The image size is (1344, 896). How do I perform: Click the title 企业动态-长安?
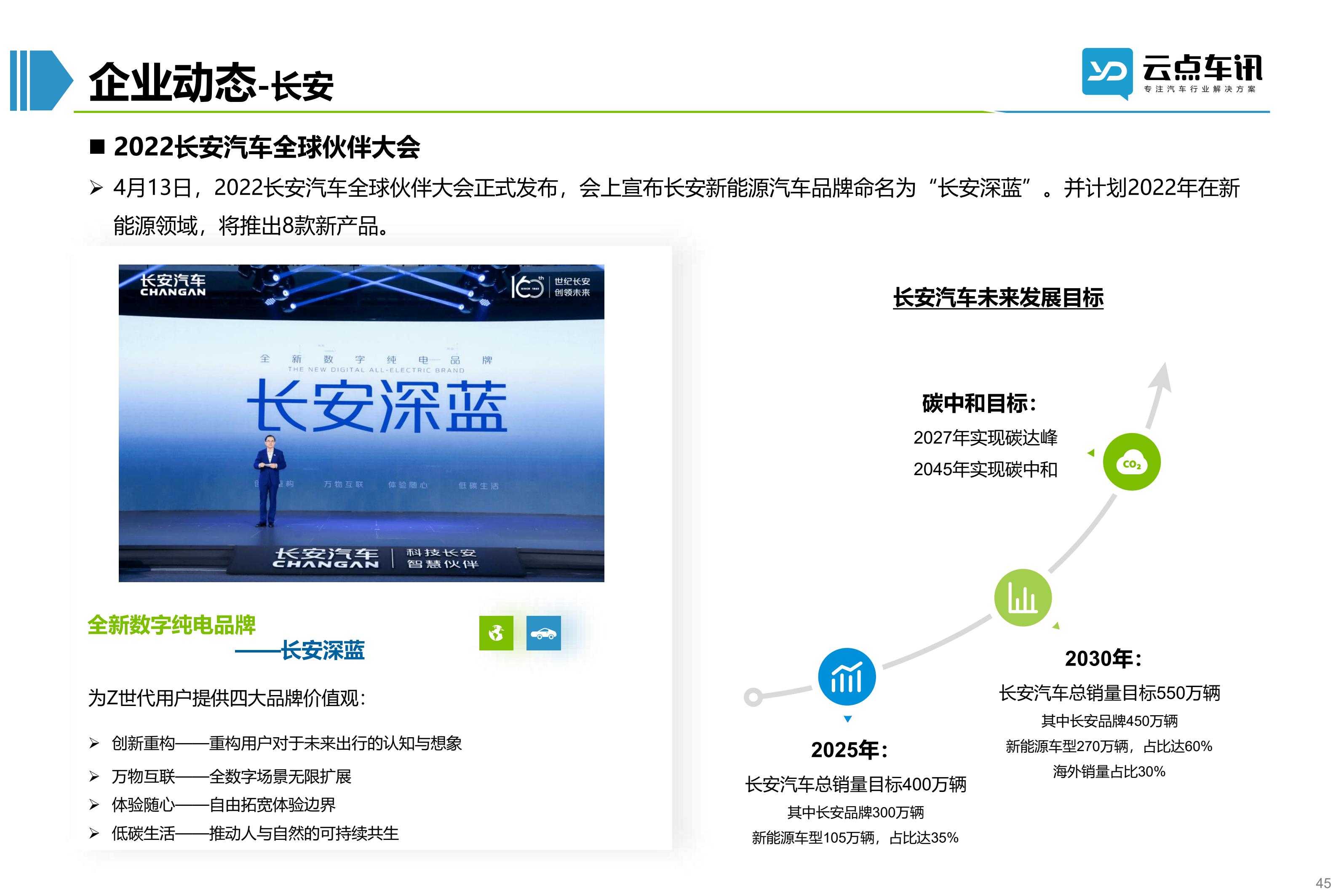tap(211, 83)
